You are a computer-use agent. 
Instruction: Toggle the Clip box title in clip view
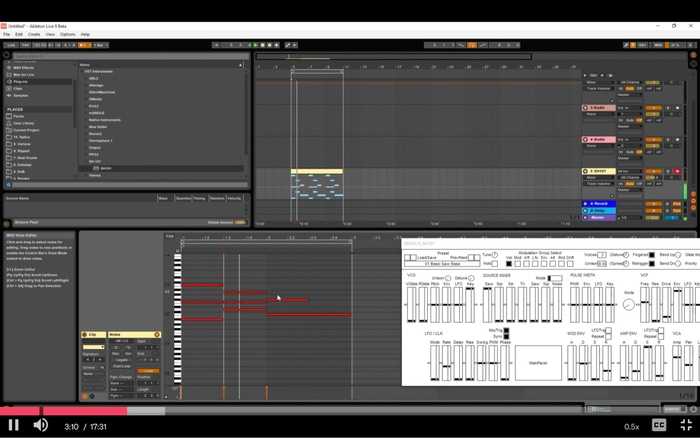pos(93,334)
